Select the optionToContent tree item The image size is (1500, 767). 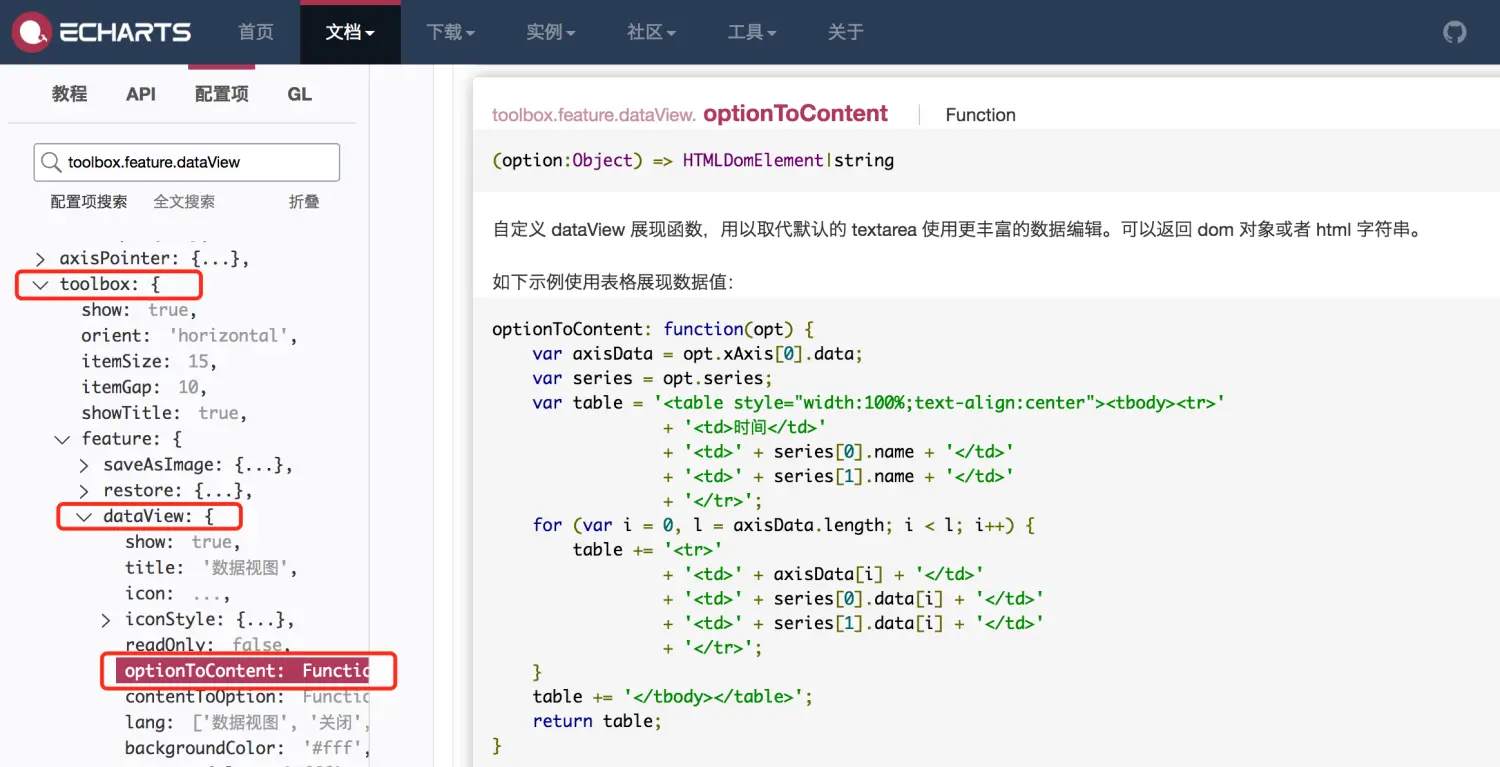pos(243,671)
